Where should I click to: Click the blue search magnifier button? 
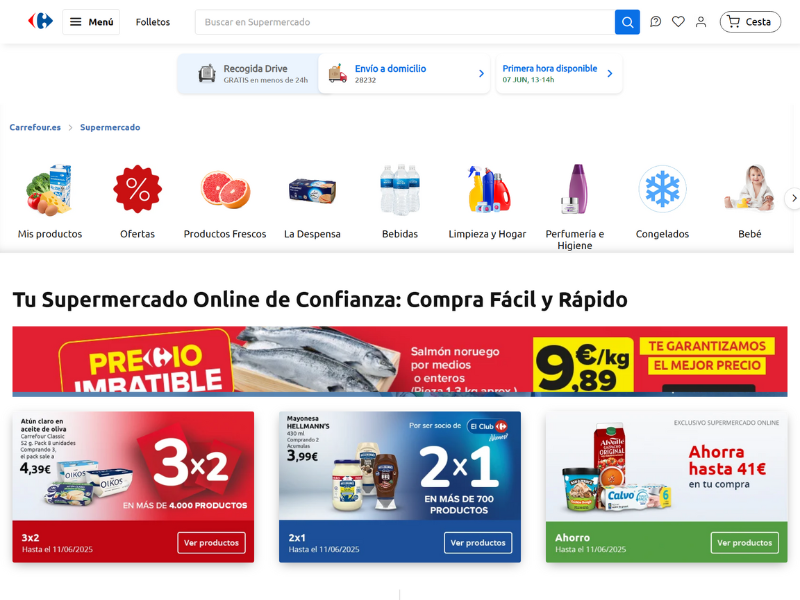(x=627, y=22)
